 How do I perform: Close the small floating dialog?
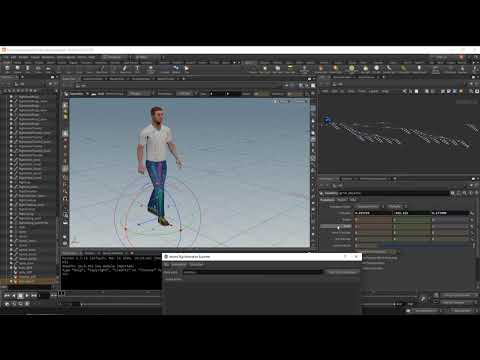click(356, 257)
